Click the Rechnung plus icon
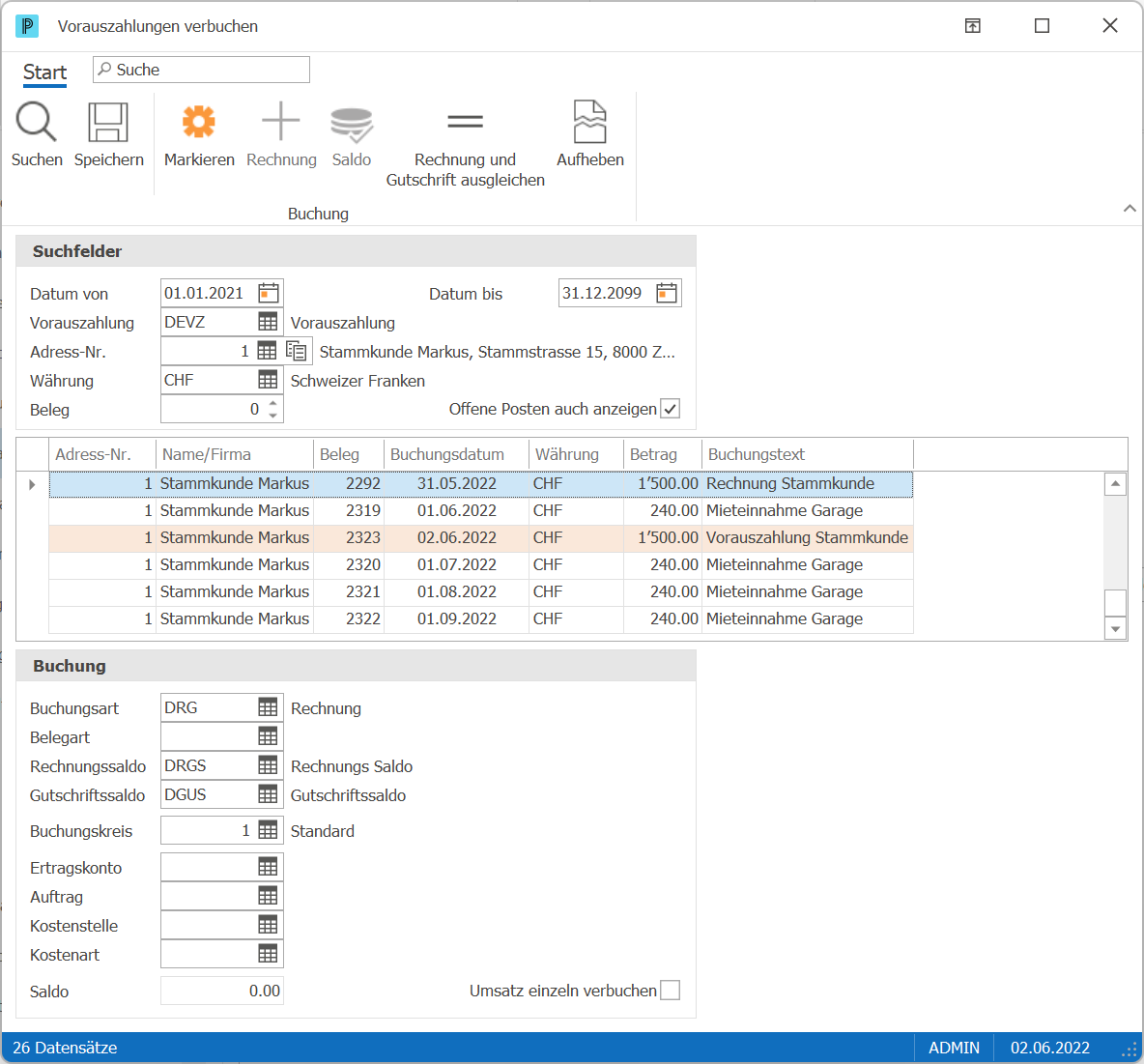1144x1064 pixels. (x=281, y=121)
